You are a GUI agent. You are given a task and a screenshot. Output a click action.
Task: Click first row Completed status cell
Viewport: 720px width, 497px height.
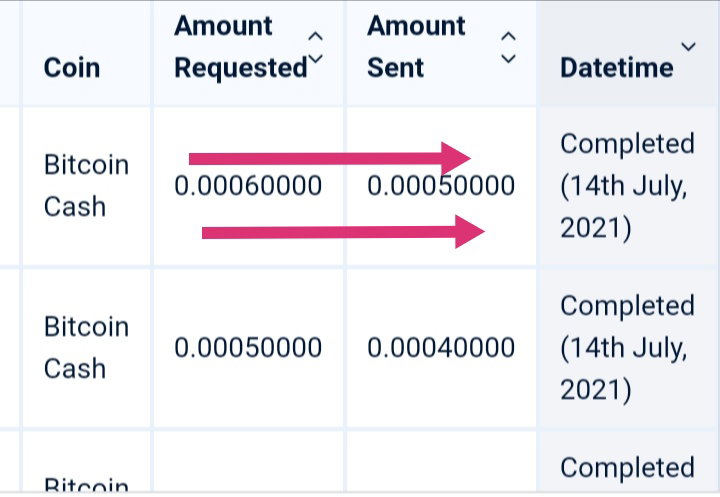coord(628,186)
